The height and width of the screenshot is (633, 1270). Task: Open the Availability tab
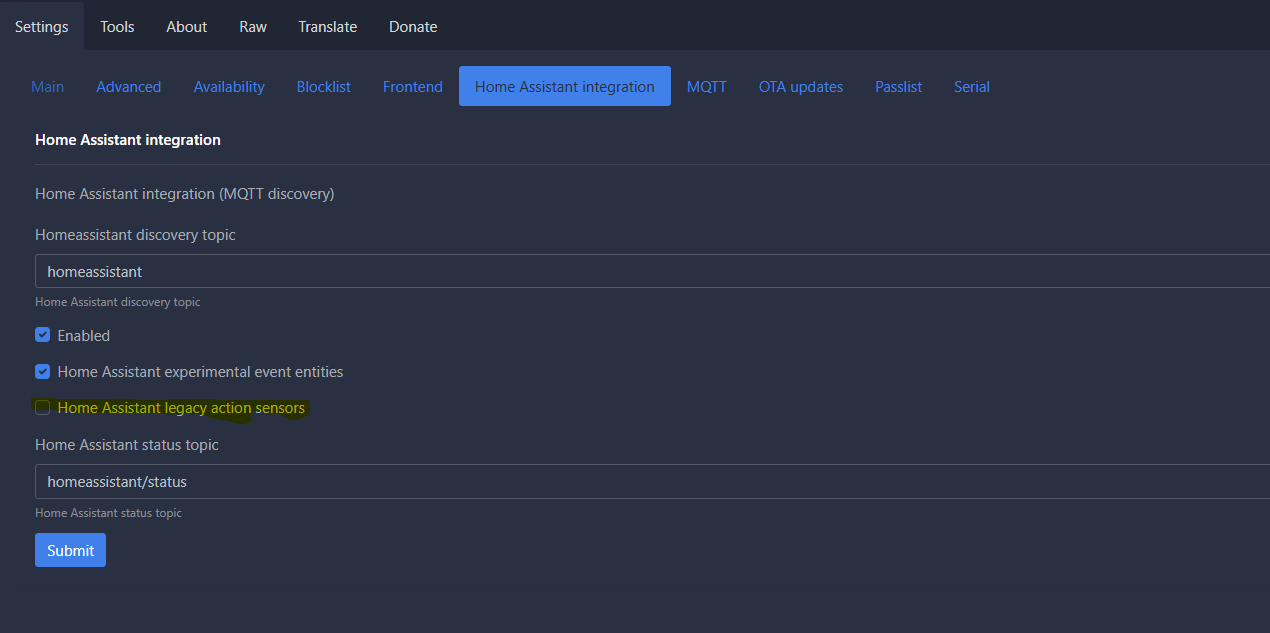click(229, 86)
